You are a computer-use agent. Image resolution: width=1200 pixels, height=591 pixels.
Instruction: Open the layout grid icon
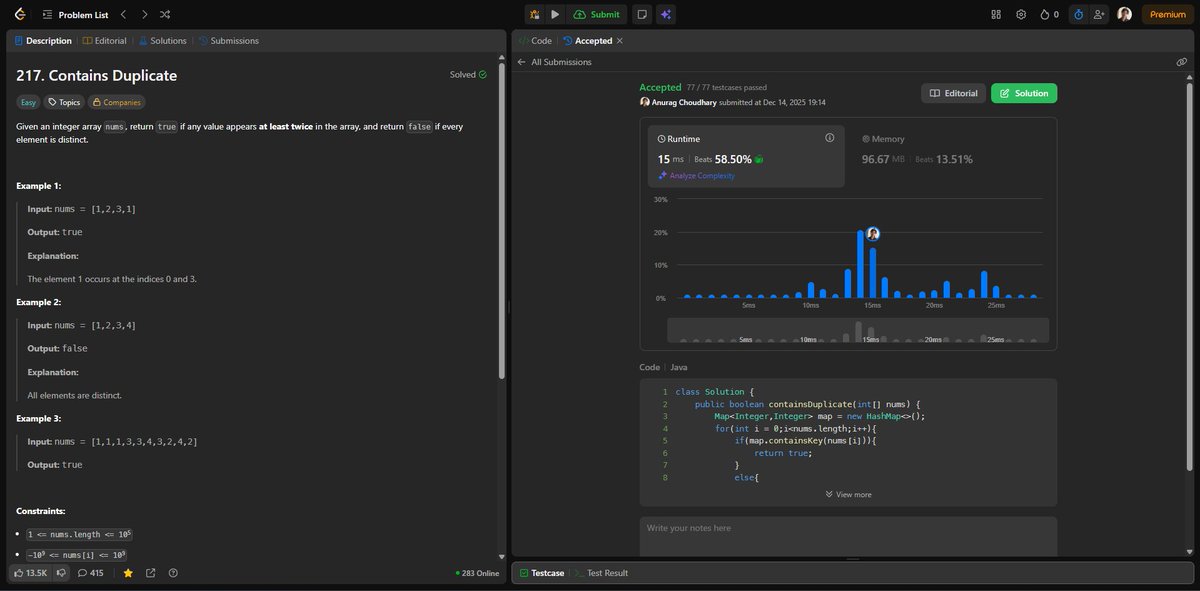(x=995, y=14)
